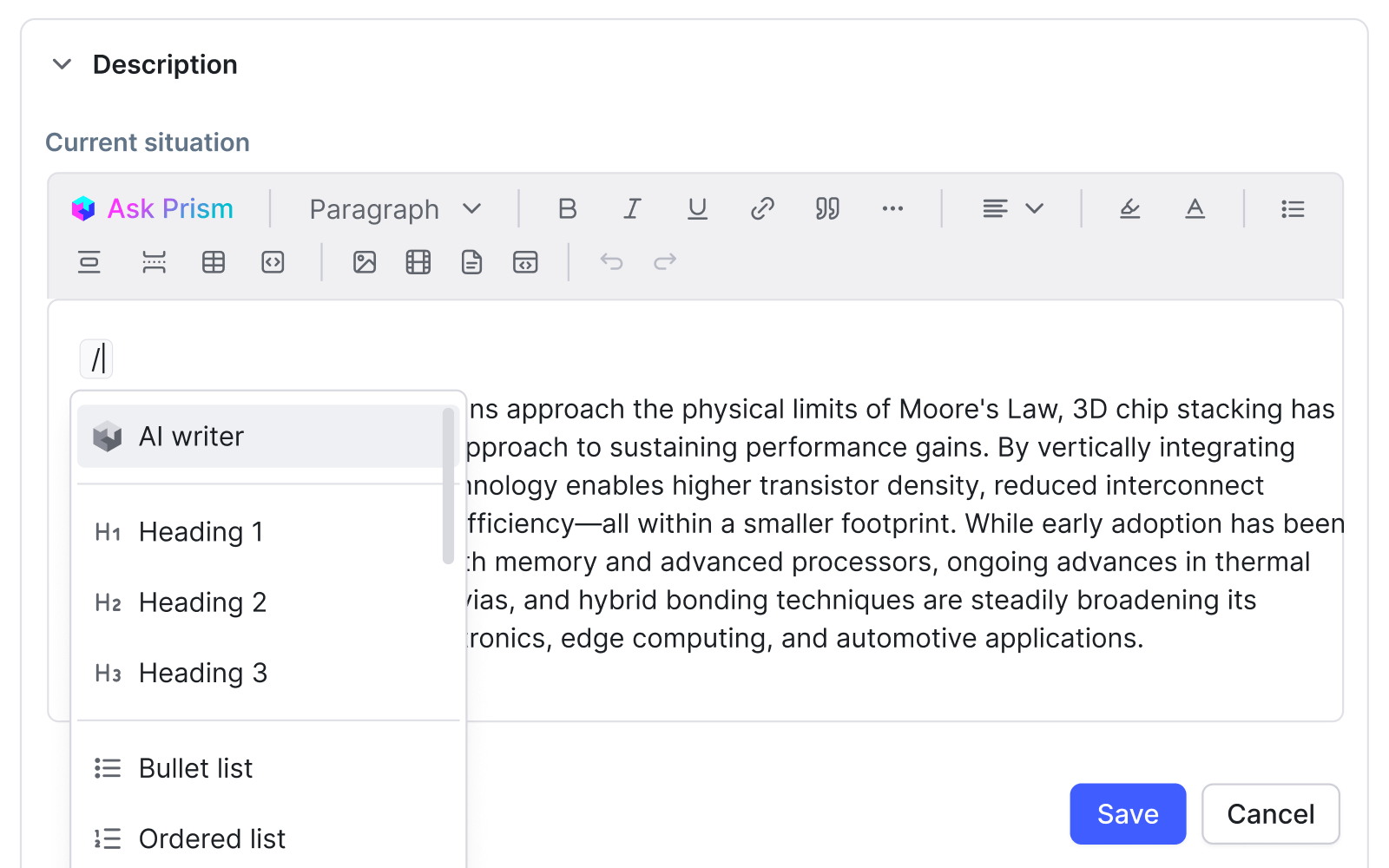Click the Bold formatting icon
This screenshot has width=1389, height=868.
click(x=567, y=209)
